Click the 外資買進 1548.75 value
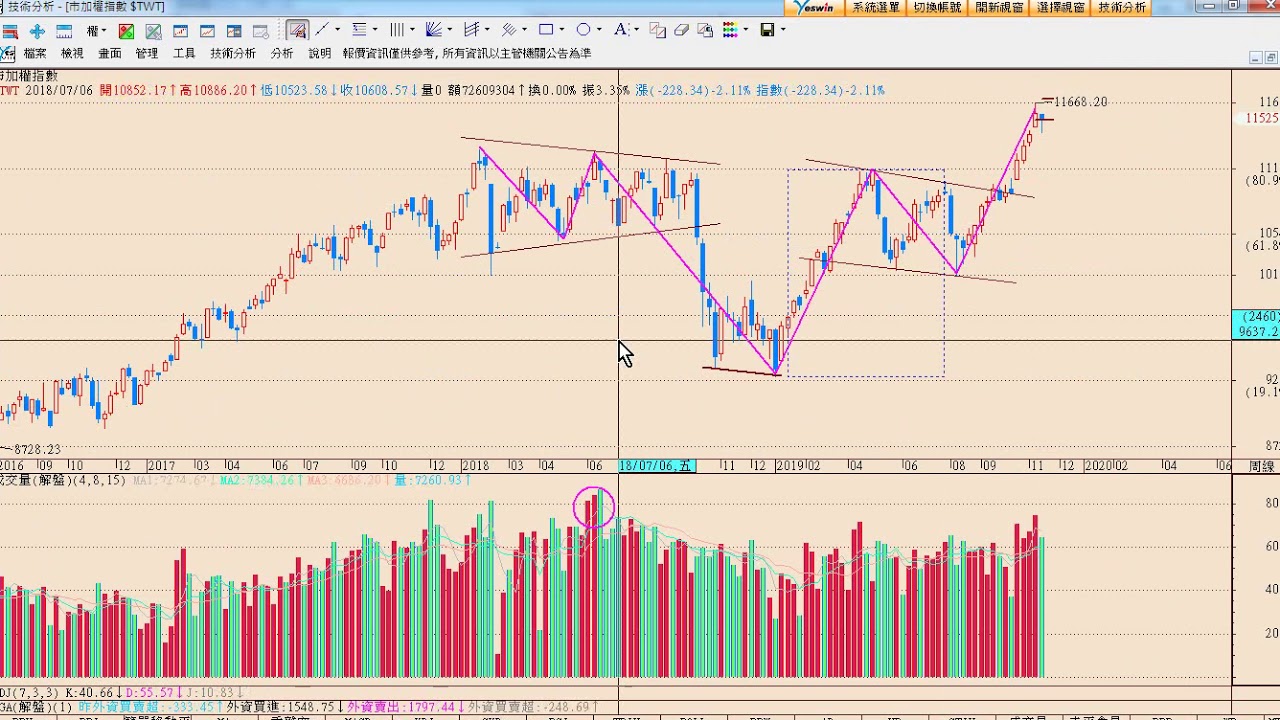1280x720 pixels. click(x=284, y=707)
